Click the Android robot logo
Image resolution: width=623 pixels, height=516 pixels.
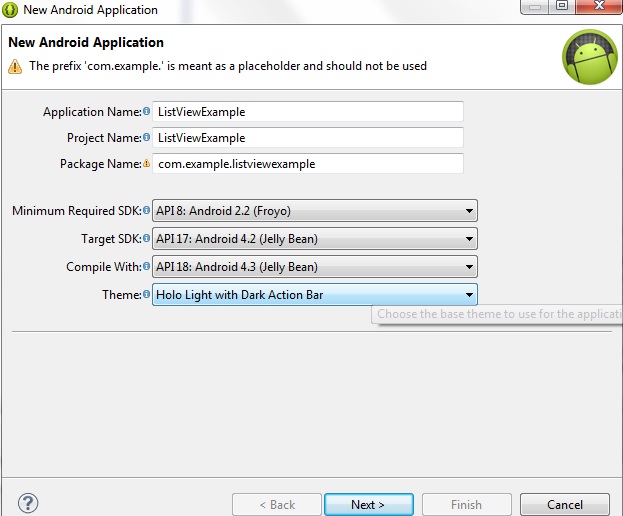[589, 57]
